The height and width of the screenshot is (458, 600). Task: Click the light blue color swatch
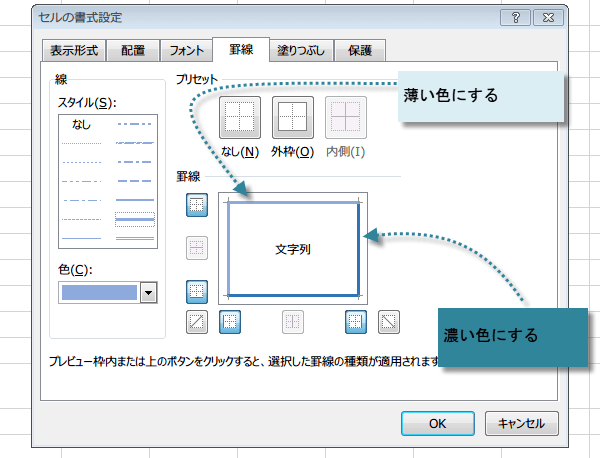coord(99,293)
